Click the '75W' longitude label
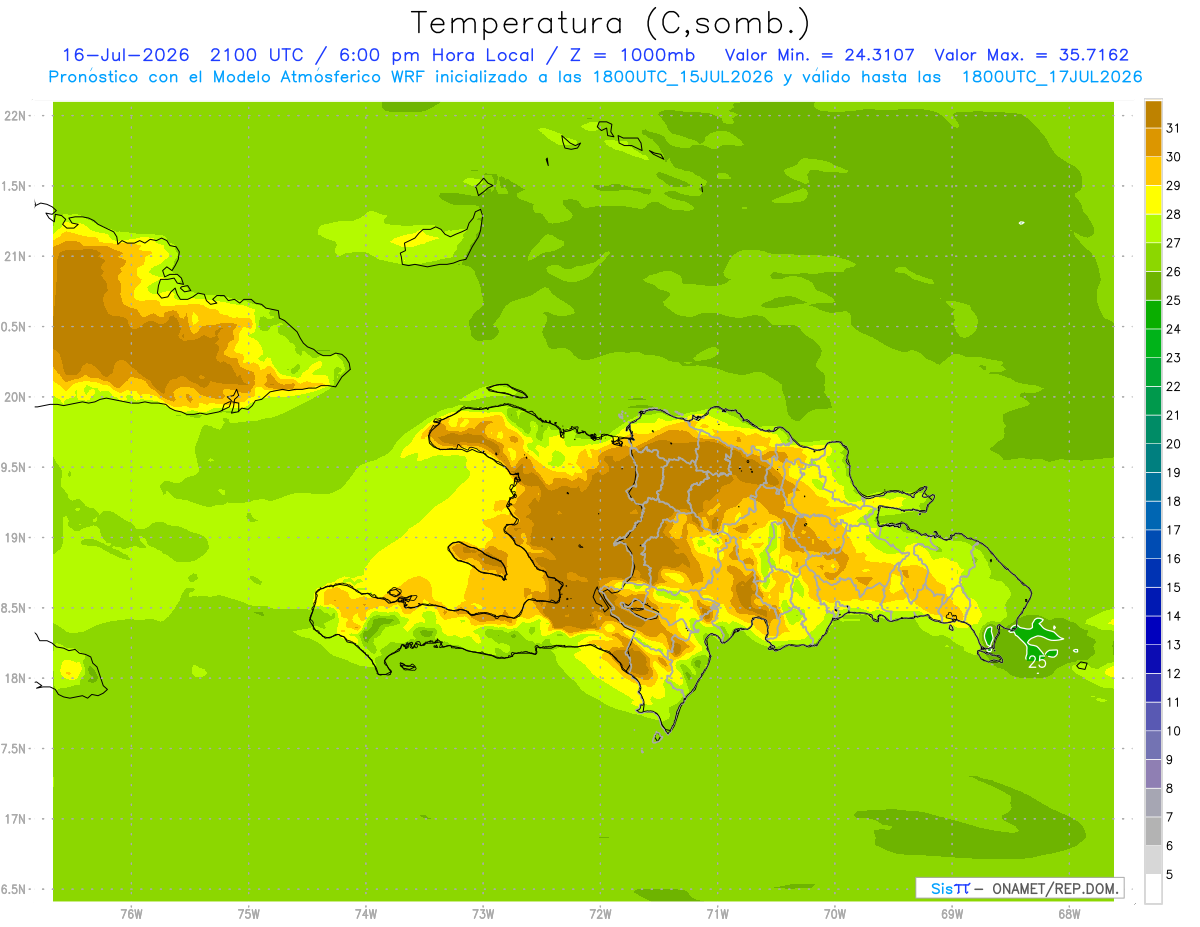 tap(249, 913)
